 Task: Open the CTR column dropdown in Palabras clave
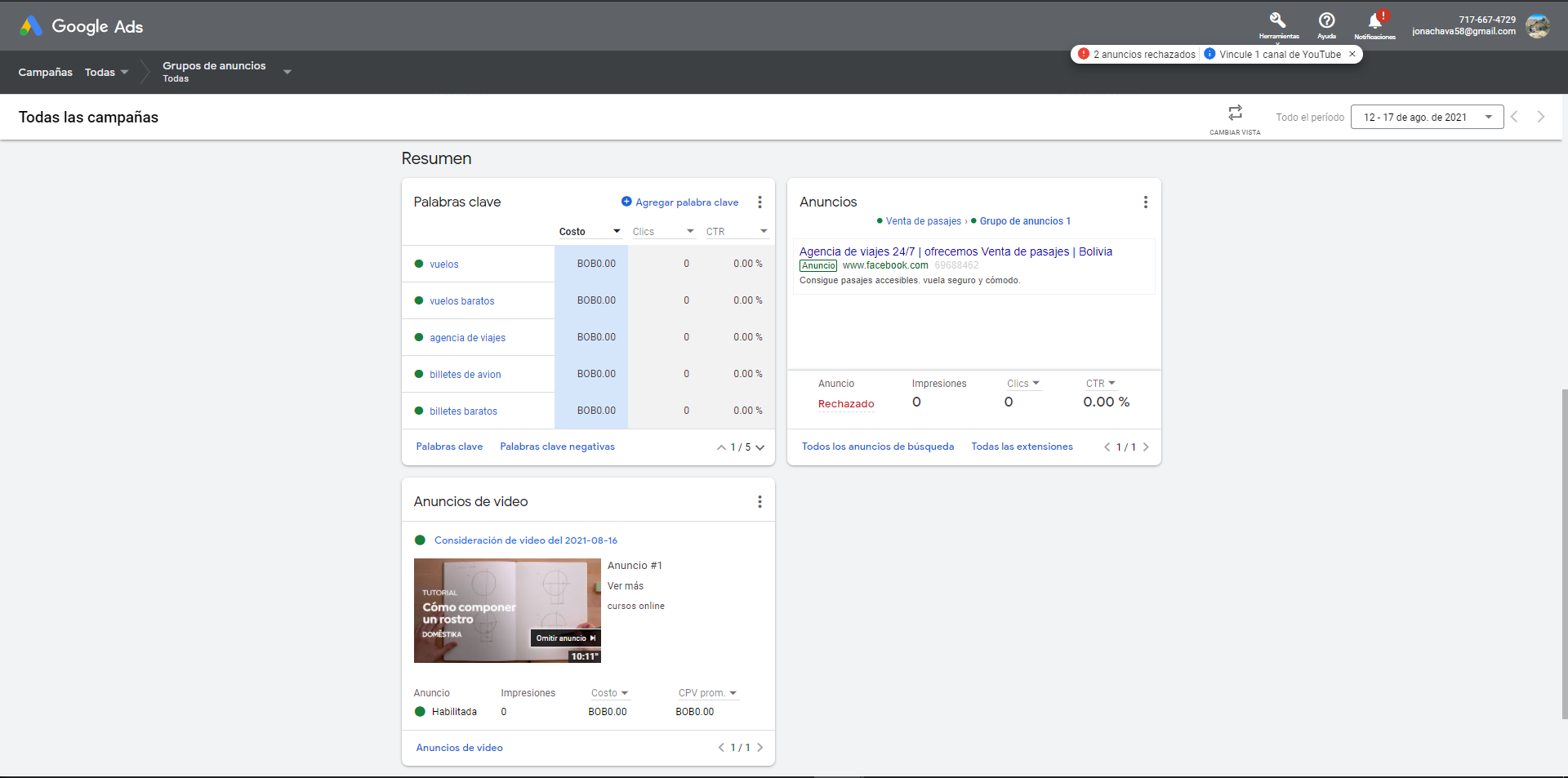point(764,231)
